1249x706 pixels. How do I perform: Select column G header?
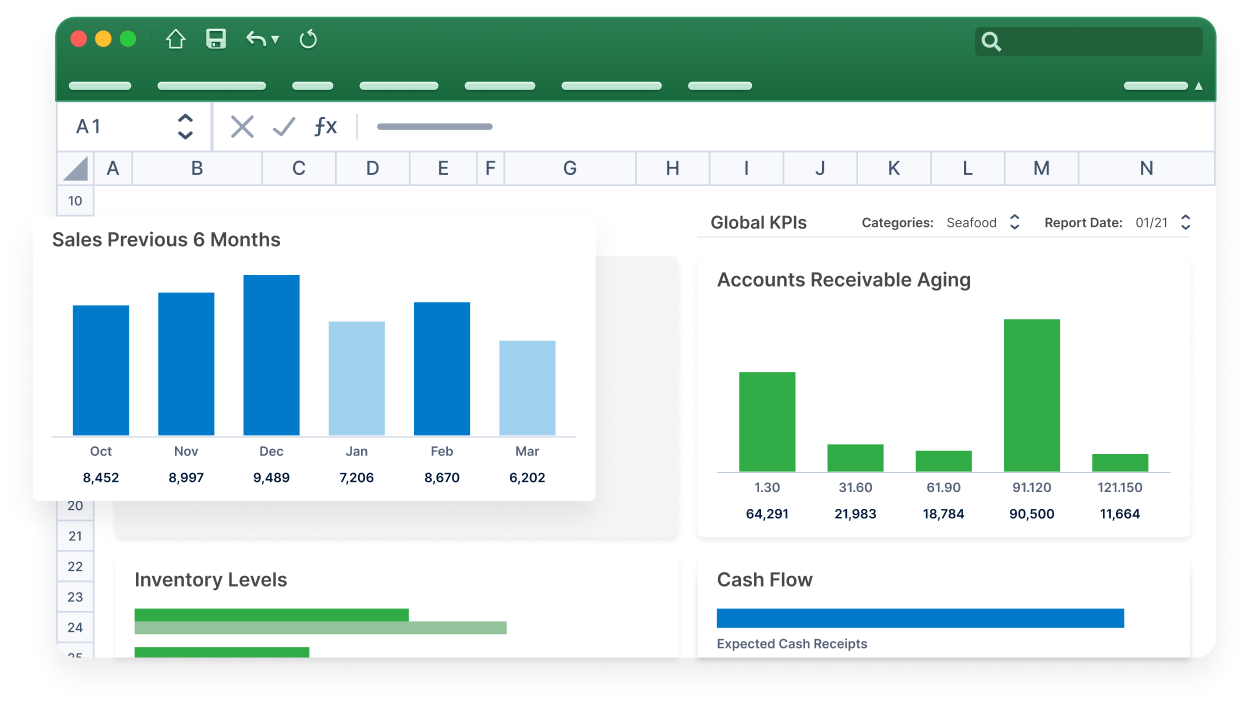coord(570,168)
